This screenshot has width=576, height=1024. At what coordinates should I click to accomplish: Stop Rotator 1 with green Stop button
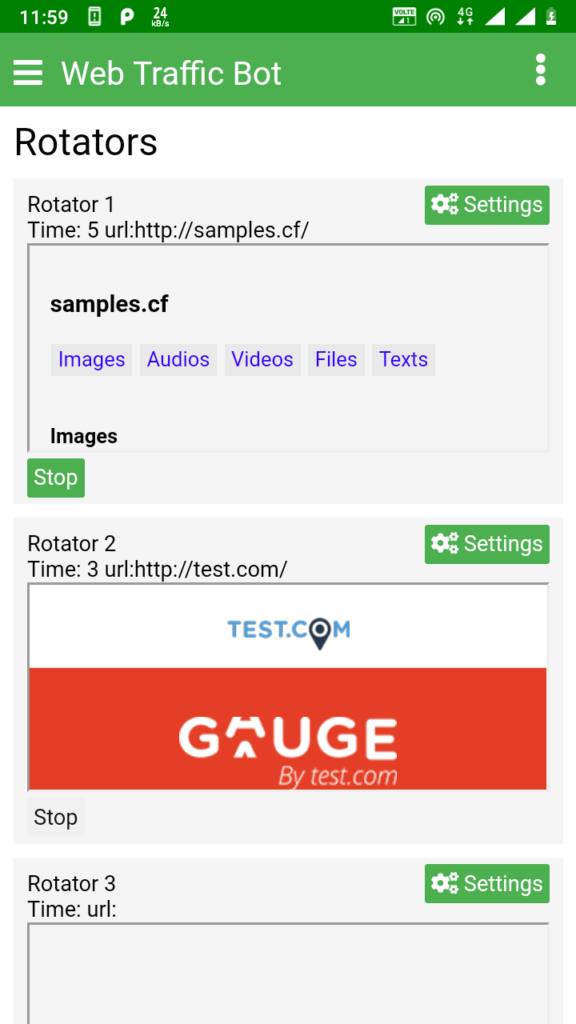[56, 478]
